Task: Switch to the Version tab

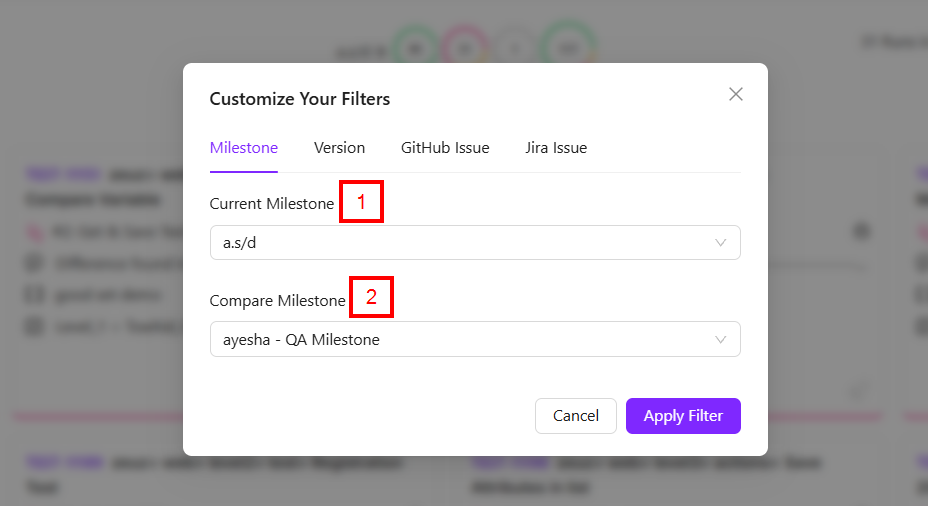Action: pos(339,148)
